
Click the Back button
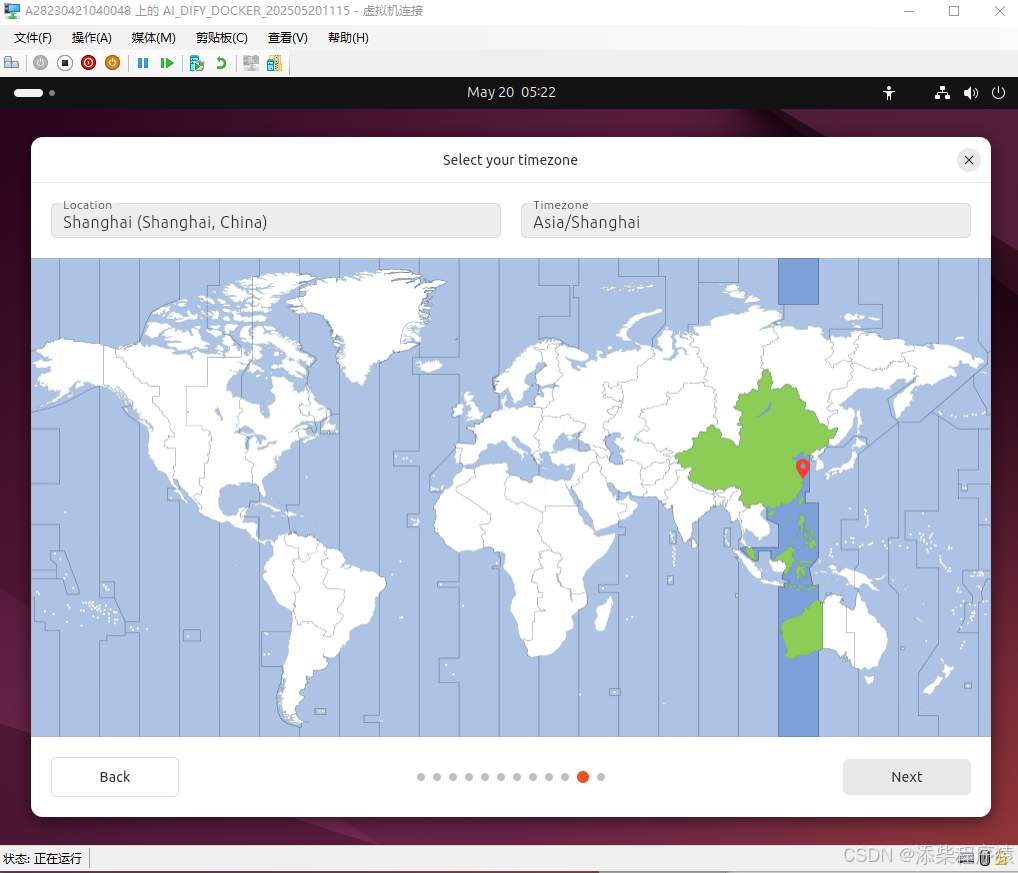(115, 777)
